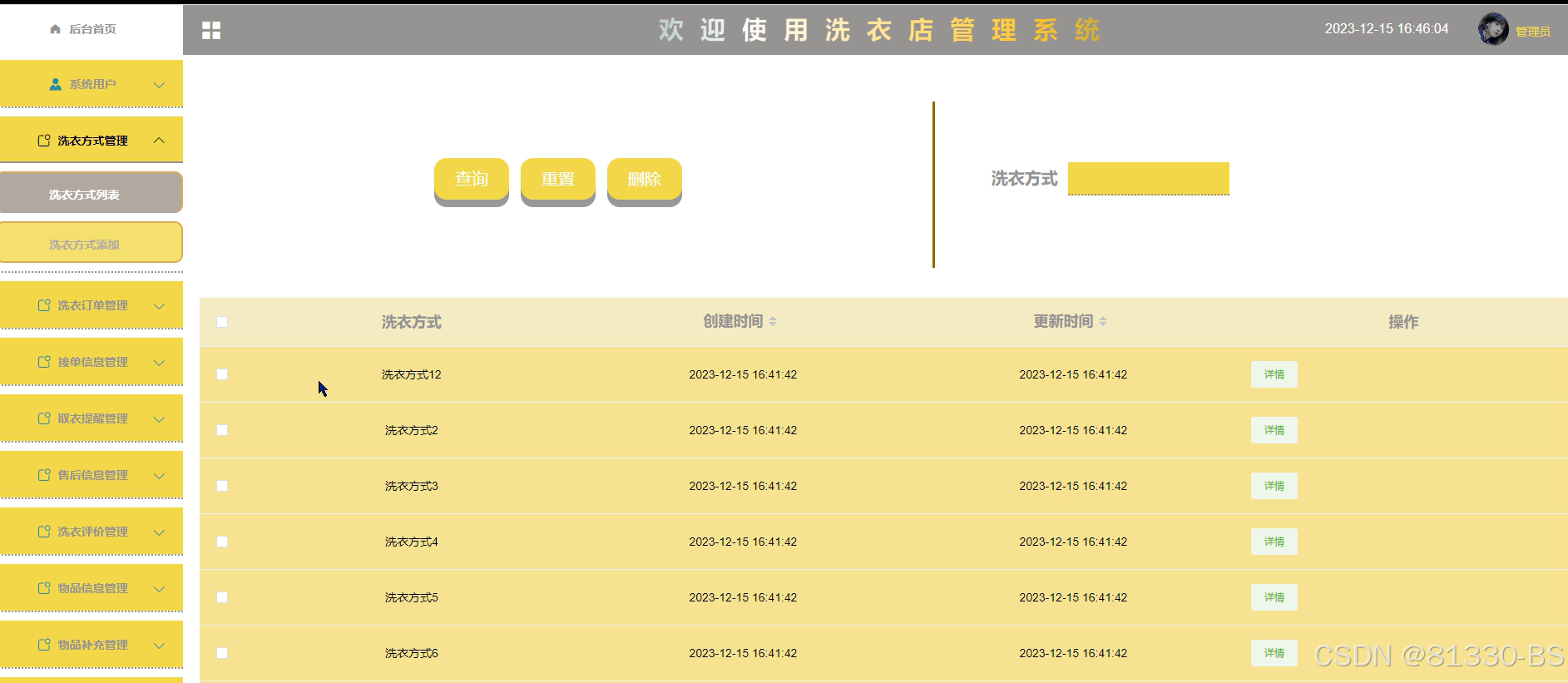
Task: Check the box for 洗衣方式4 row
Action: tap(222, 542)
